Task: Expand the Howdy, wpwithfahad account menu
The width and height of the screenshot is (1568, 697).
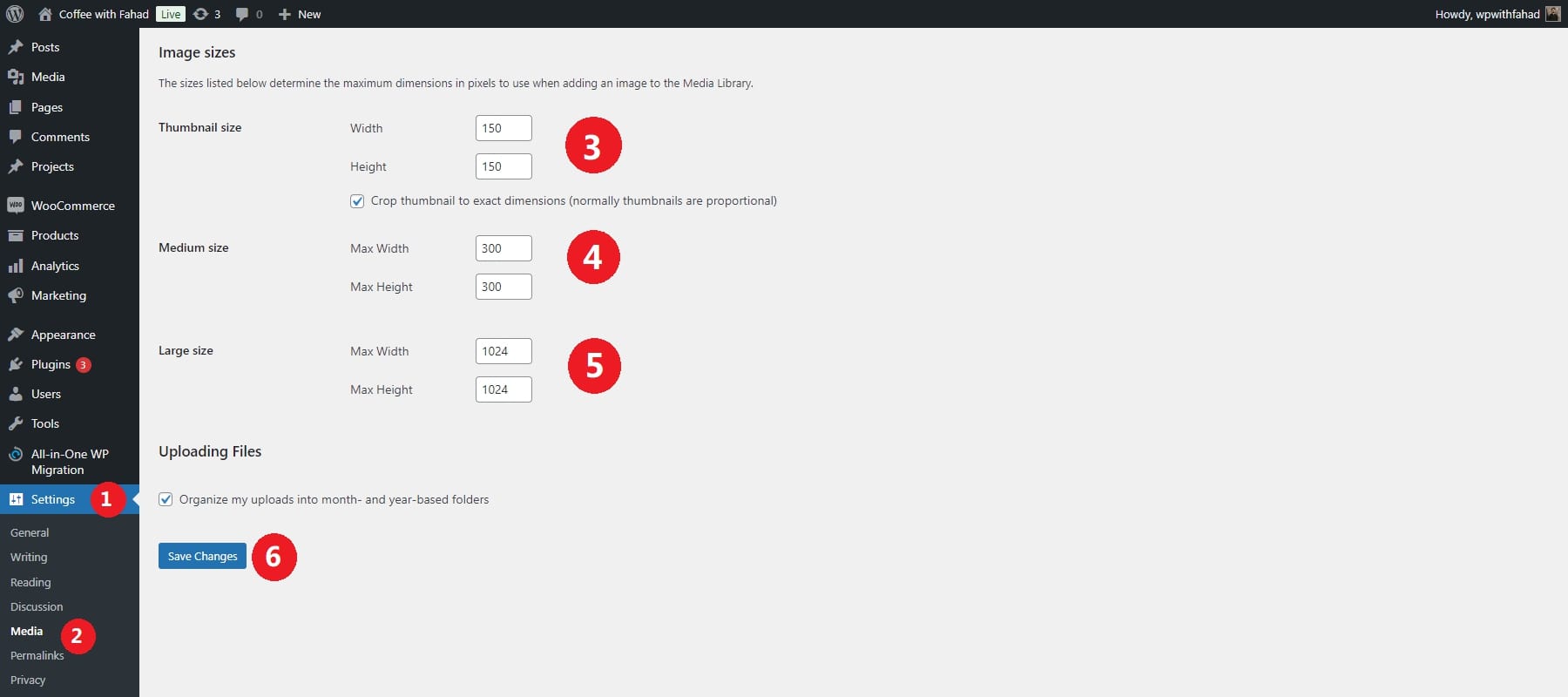Action: pos(1487,14)
